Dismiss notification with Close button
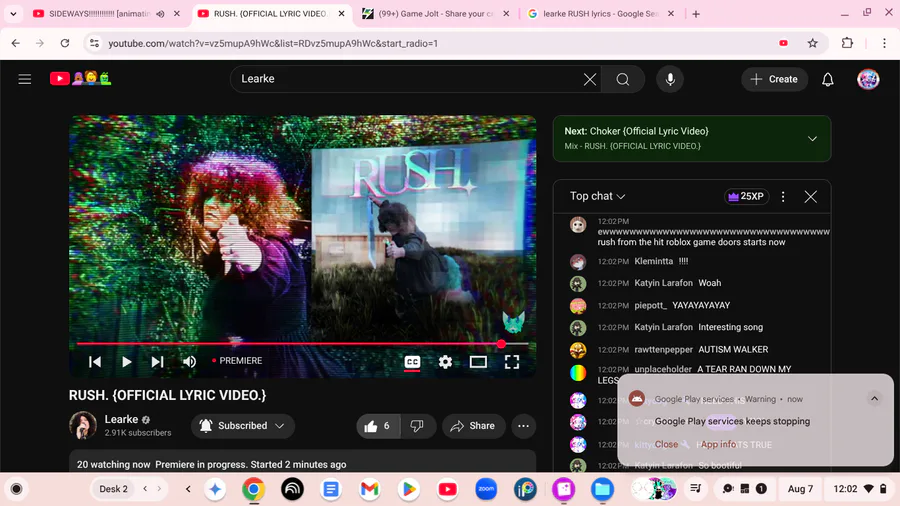The image size is (900, 506). [666, 444]
